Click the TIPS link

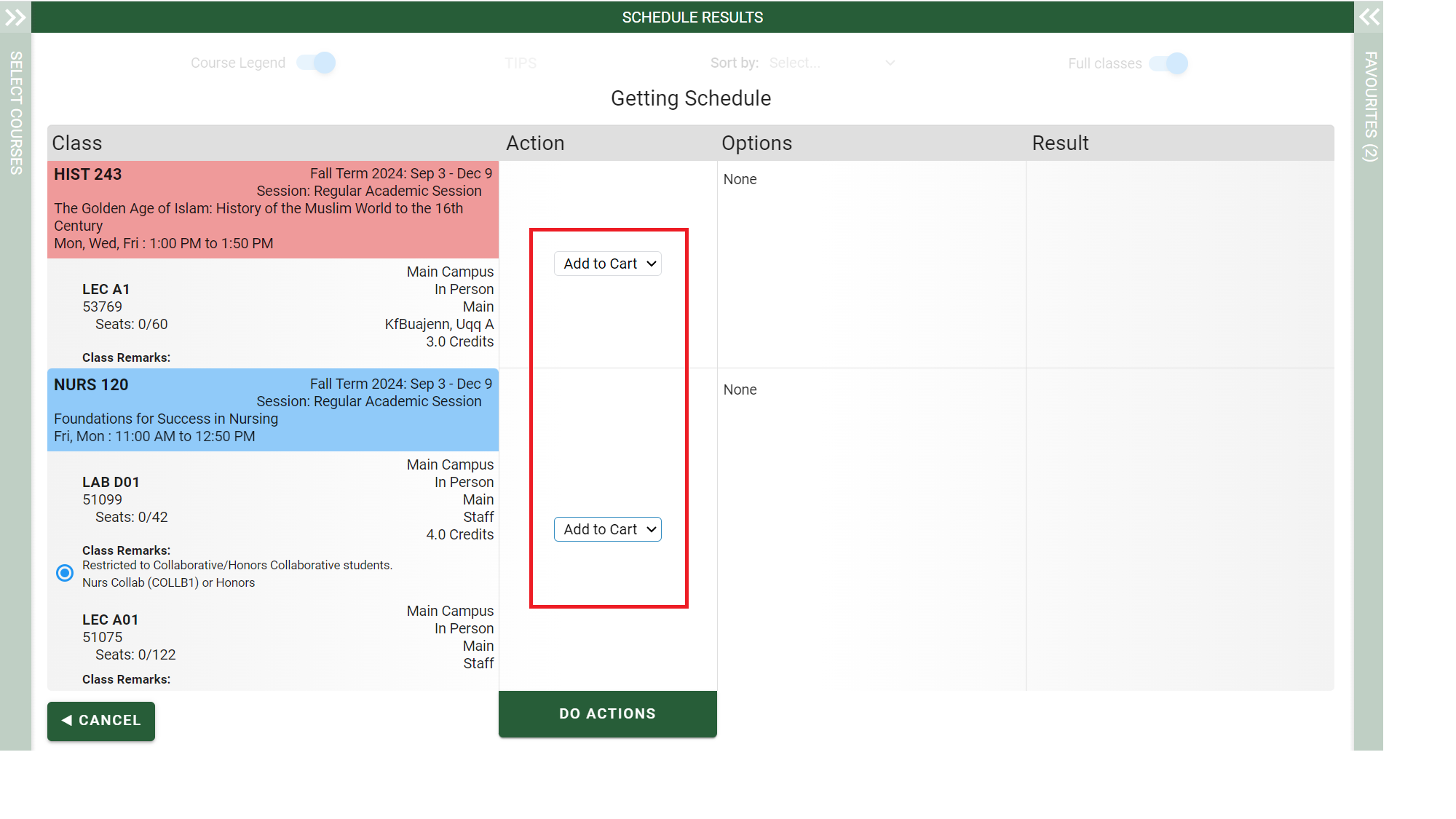coord(521,63)
